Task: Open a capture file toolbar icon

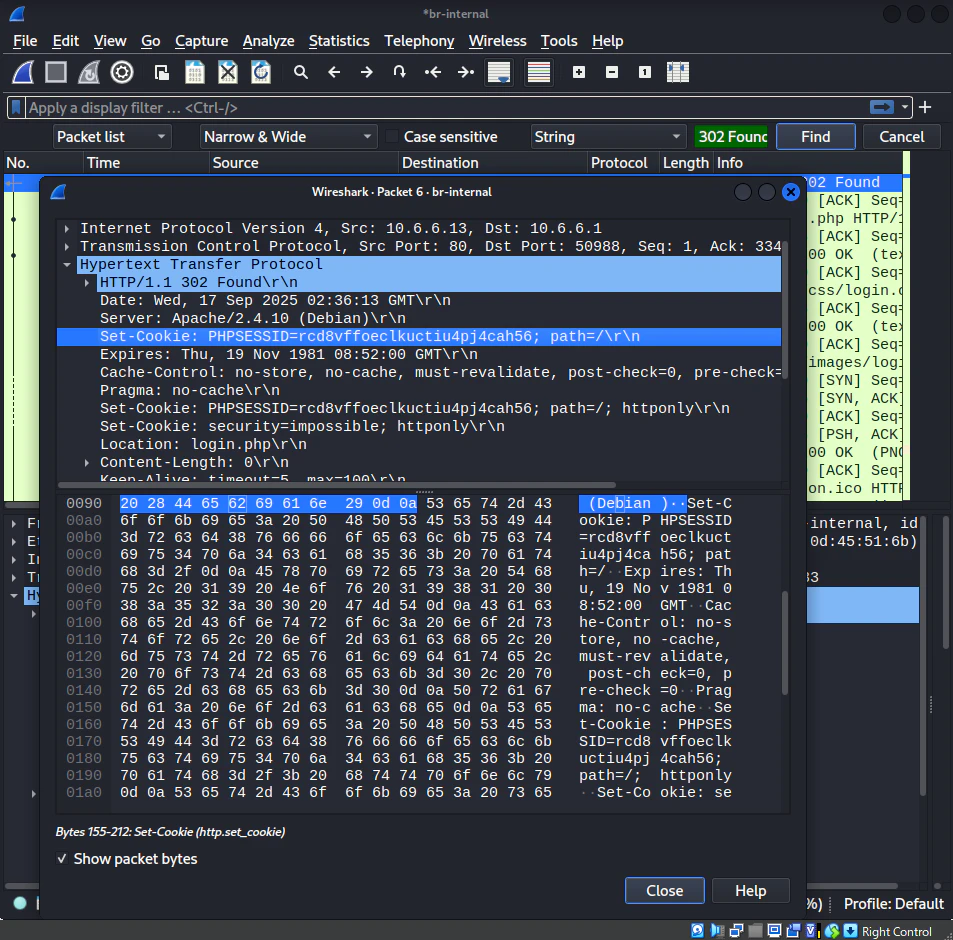Action: click(162, 72)
